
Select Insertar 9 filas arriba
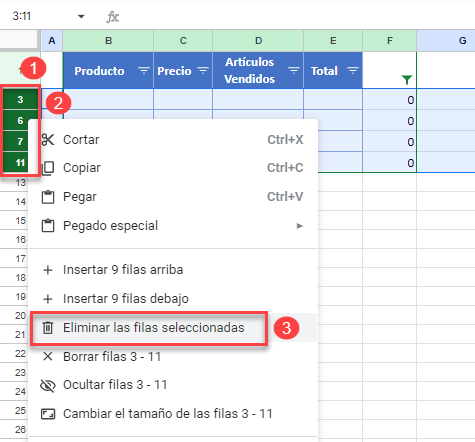[173, 270]
